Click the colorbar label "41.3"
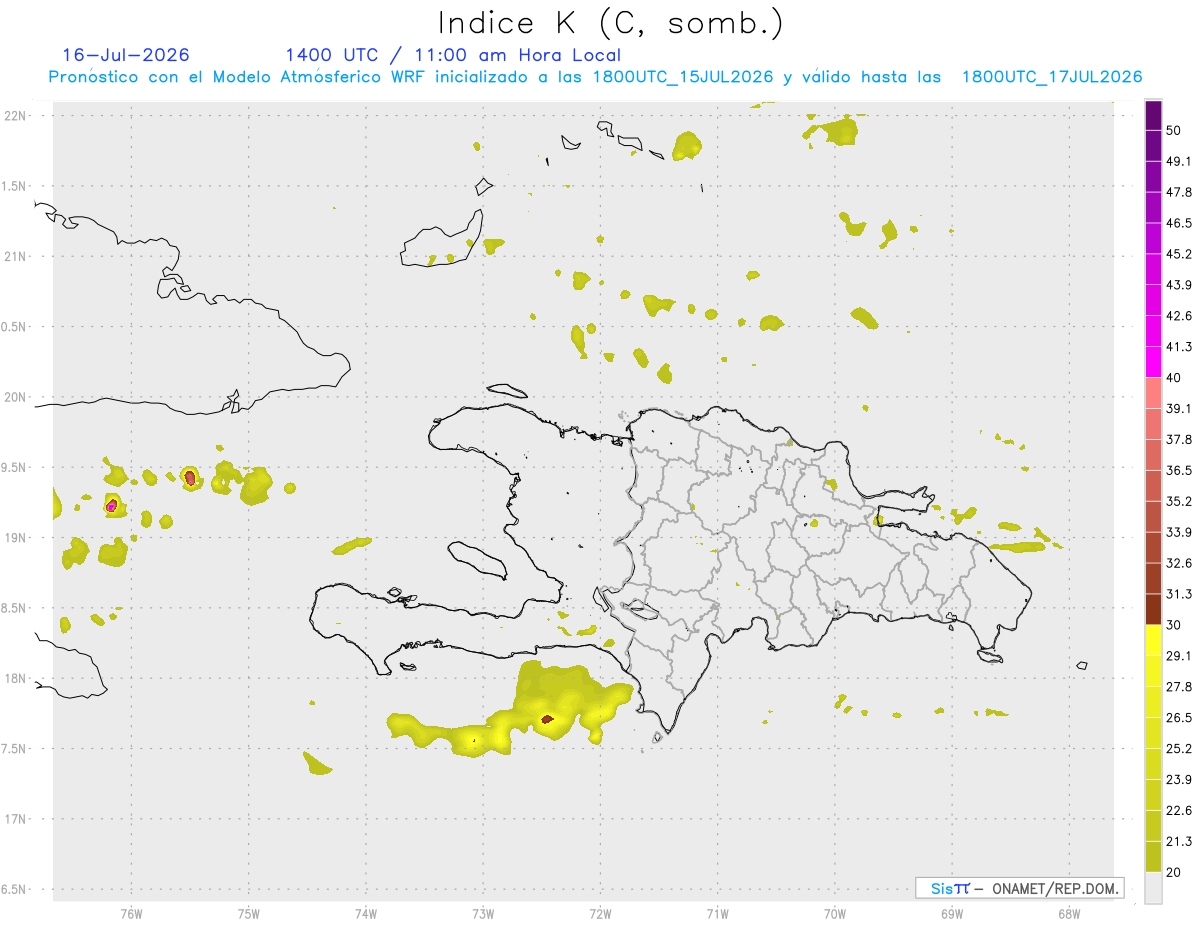 pyautogui.click(x=1179, y=347)
